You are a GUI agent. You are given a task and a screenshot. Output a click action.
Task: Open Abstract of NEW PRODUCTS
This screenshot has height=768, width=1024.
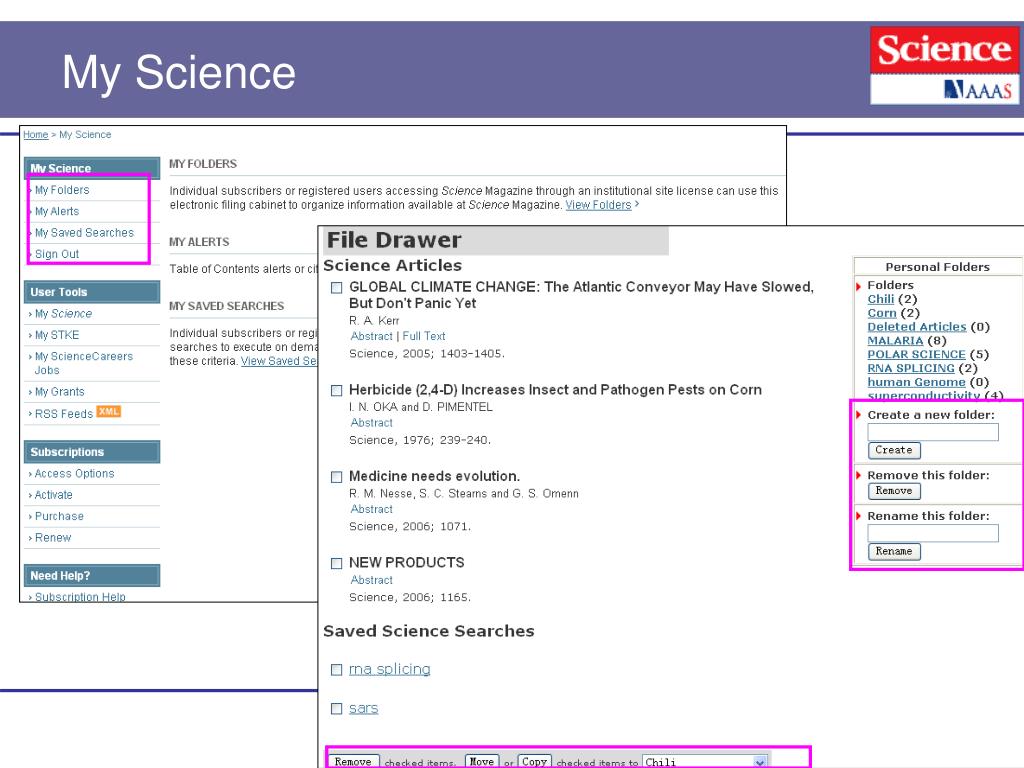click(372, 580)
